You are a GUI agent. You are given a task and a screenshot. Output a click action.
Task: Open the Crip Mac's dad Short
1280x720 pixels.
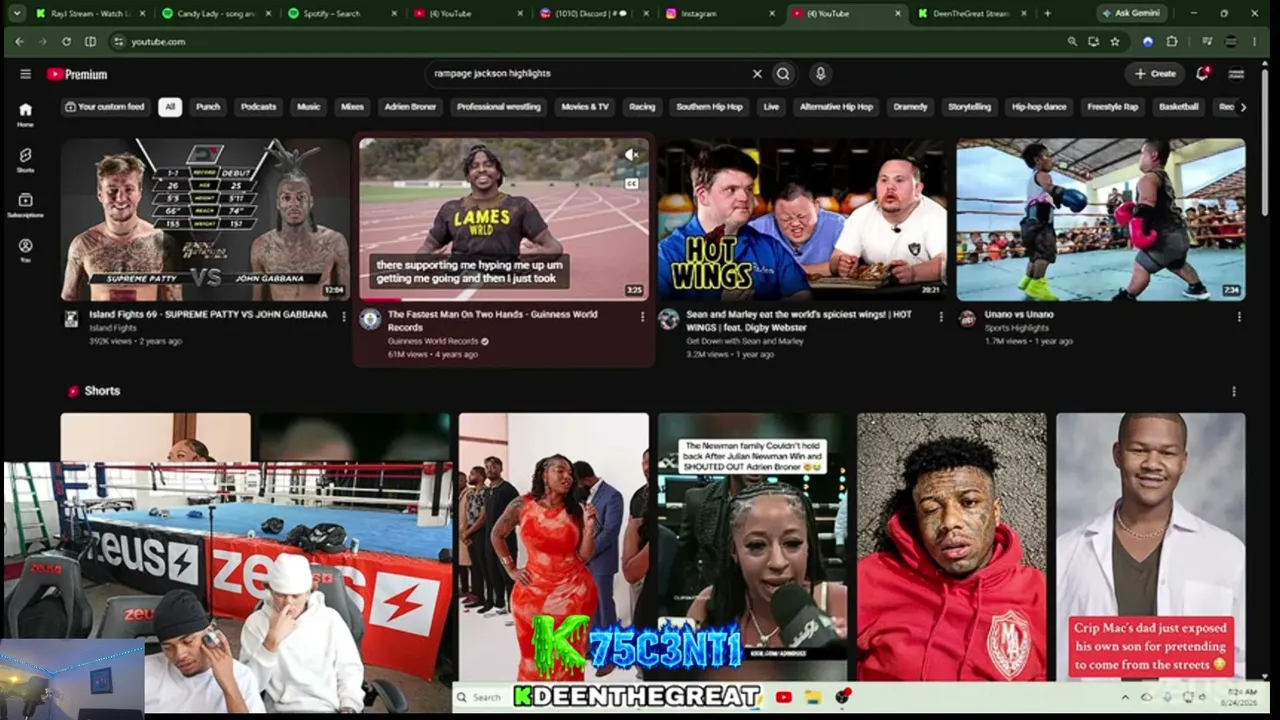(x=1151, y=546)
